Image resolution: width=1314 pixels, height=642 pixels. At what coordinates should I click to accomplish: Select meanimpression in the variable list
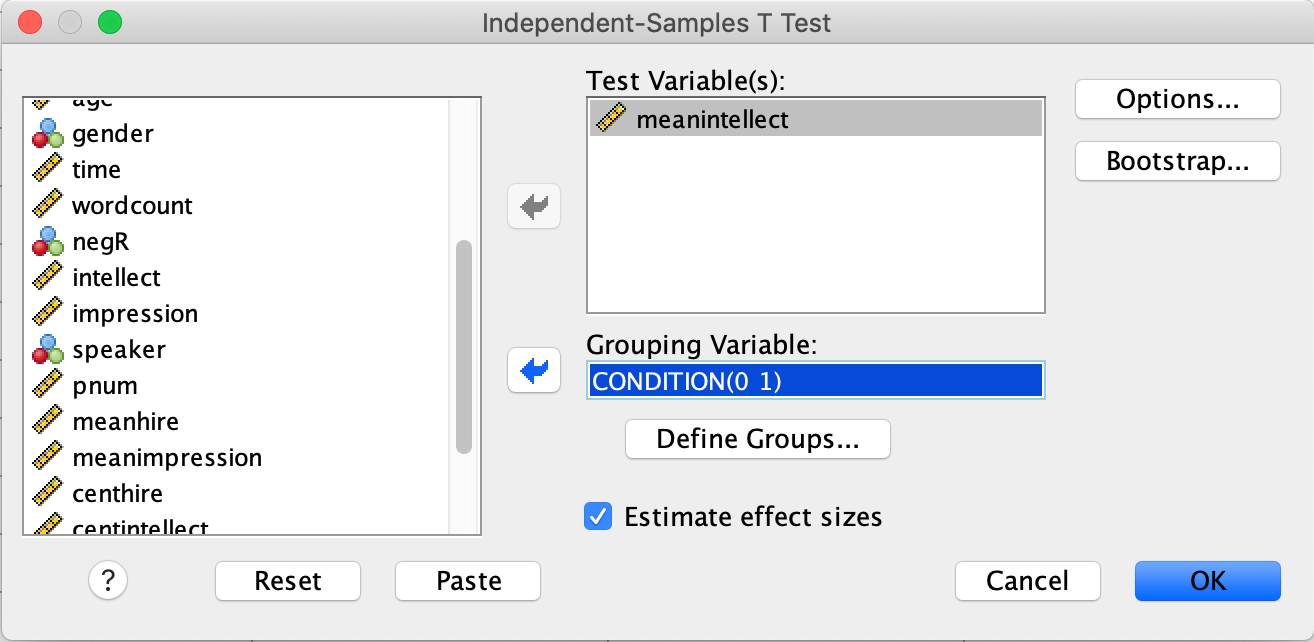click(x=167, y=457)
